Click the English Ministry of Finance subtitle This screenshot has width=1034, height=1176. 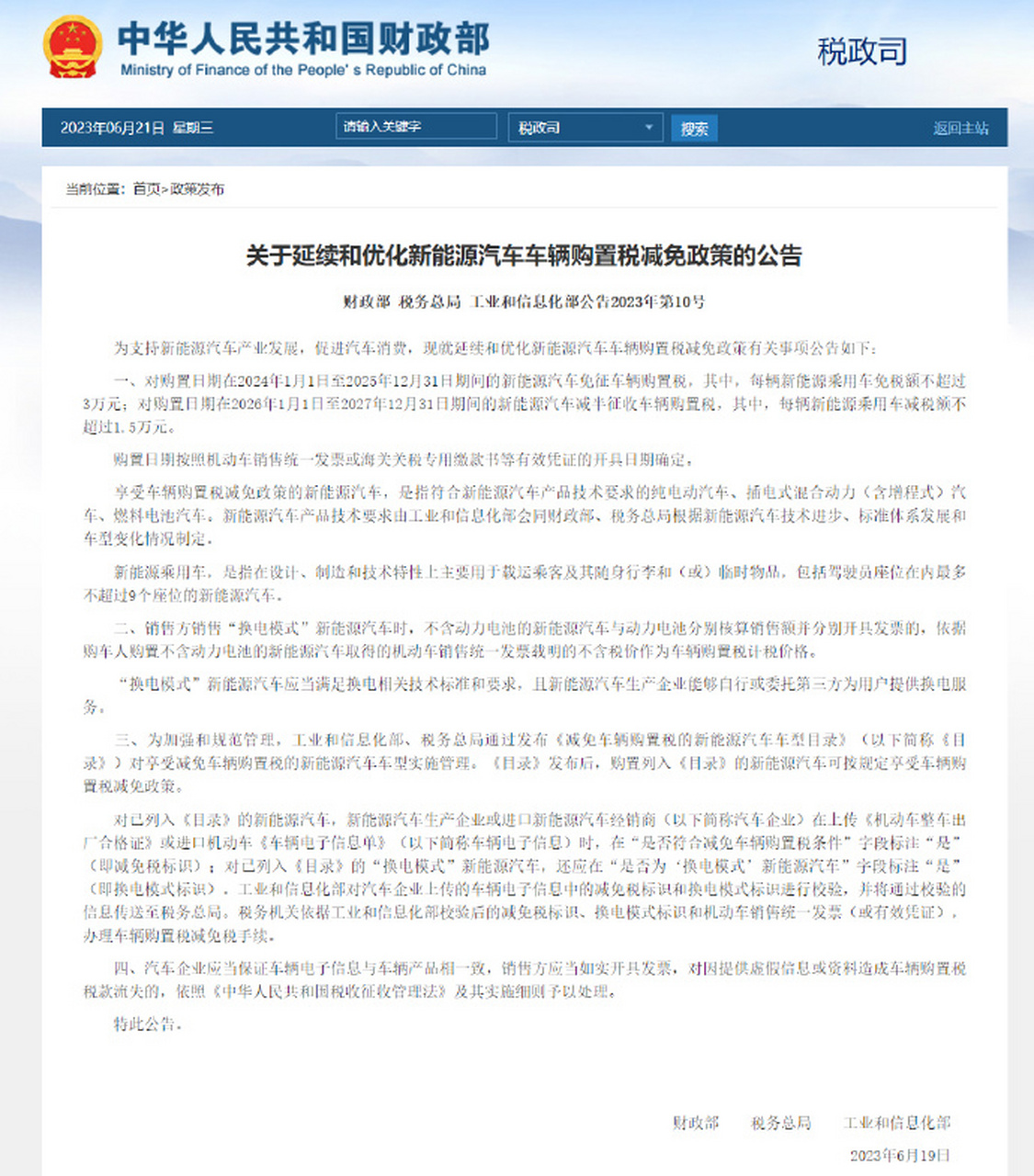pos(303,70)
